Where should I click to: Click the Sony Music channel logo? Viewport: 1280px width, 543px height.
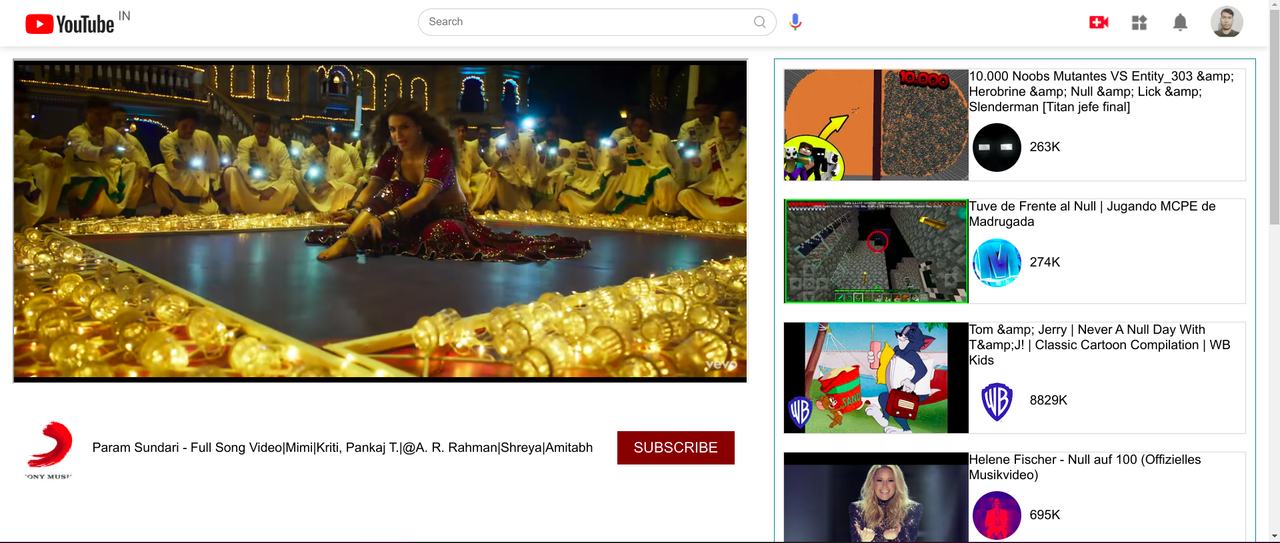(48, 450)
